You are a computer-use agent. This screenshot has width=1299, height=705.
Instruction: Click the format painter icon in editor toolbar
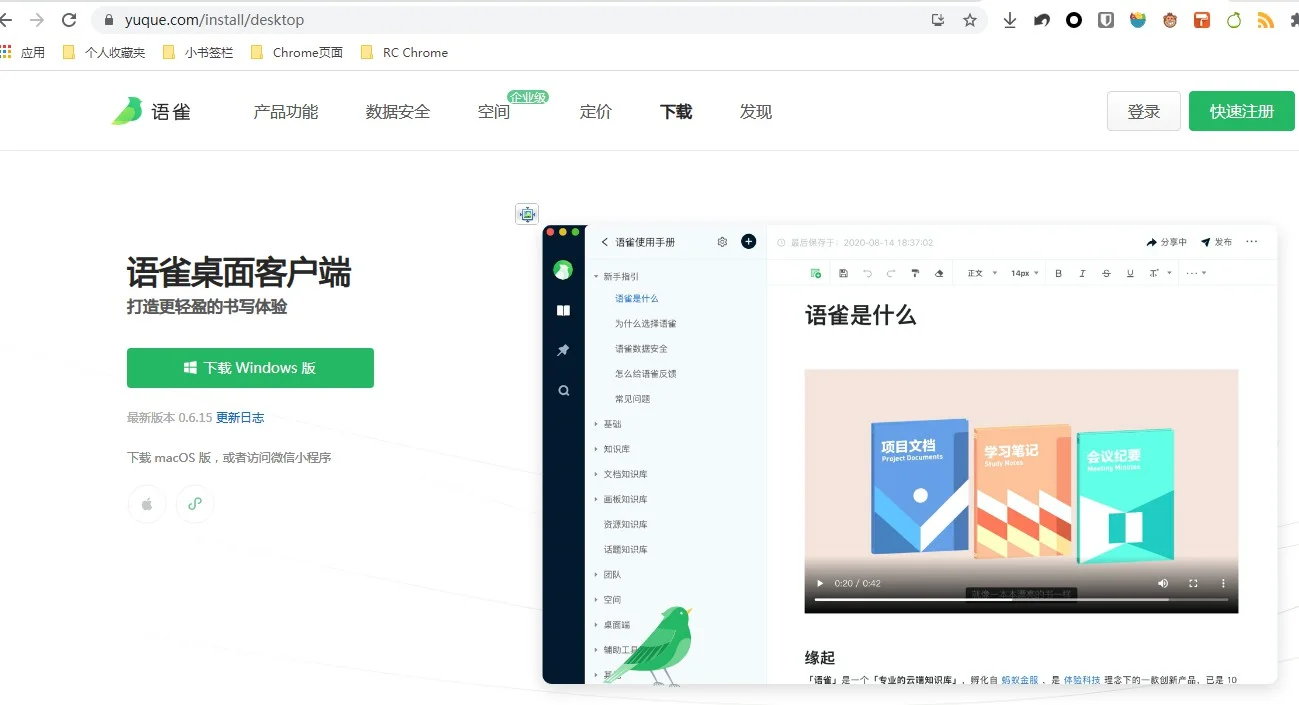pos(915,273)
